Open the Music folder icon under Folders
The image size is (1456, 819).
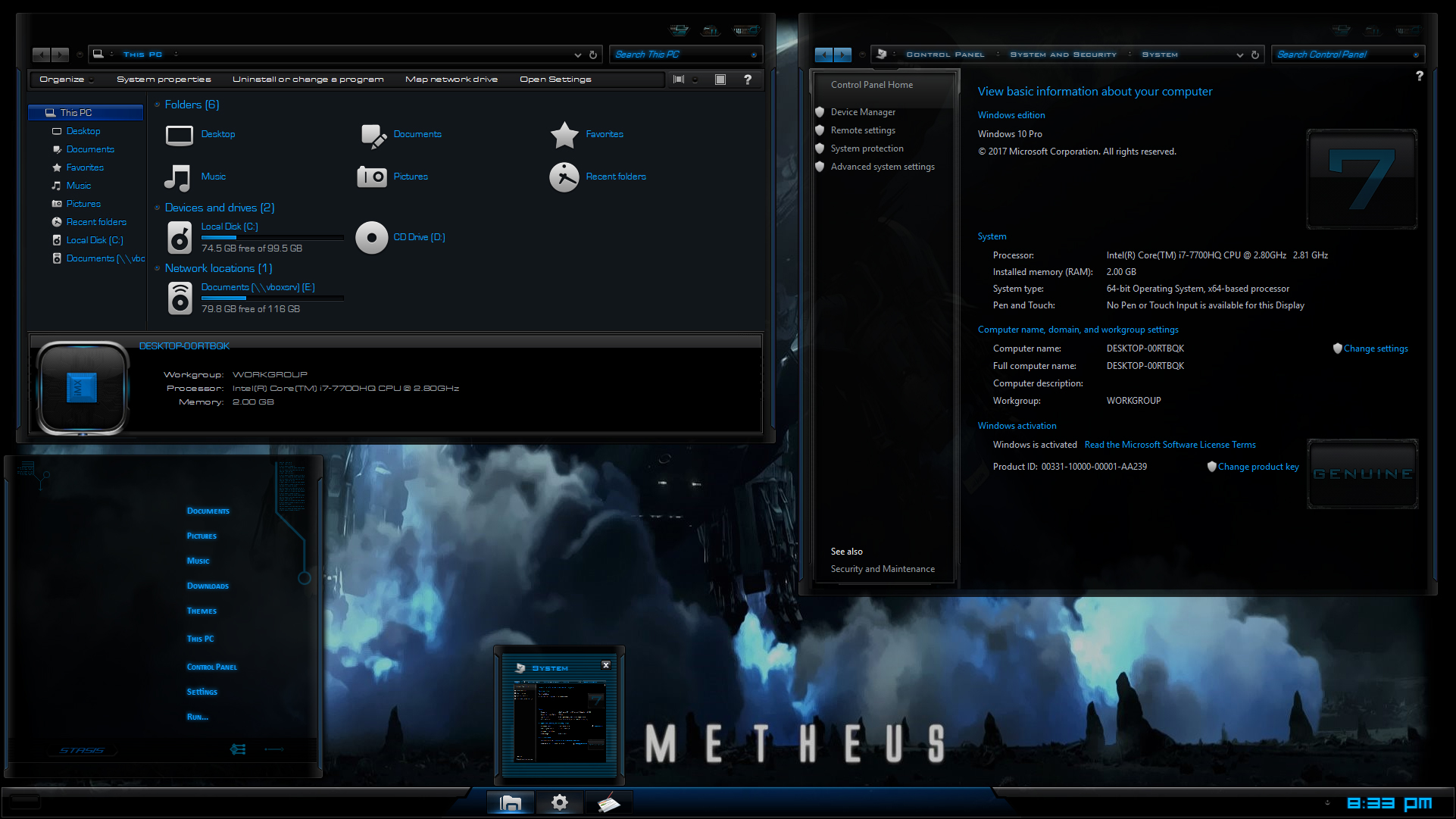(177, 177)
